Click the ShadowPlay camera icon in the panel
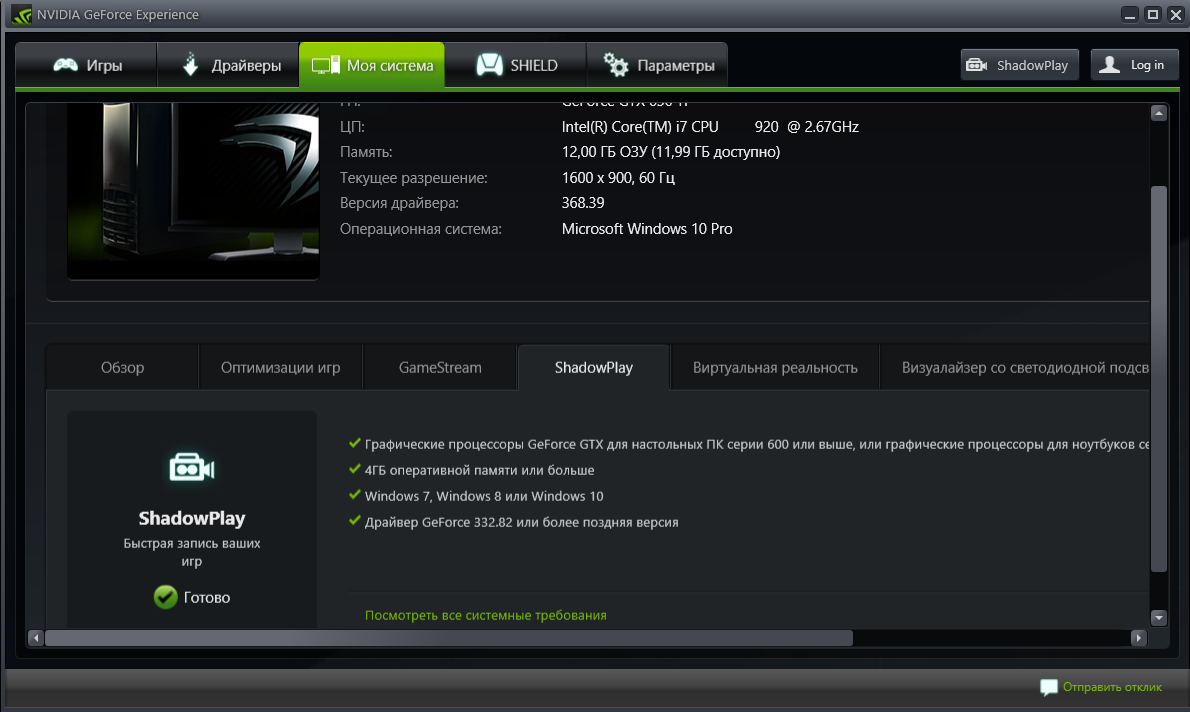1190x712 pixels. coord(191,468)
